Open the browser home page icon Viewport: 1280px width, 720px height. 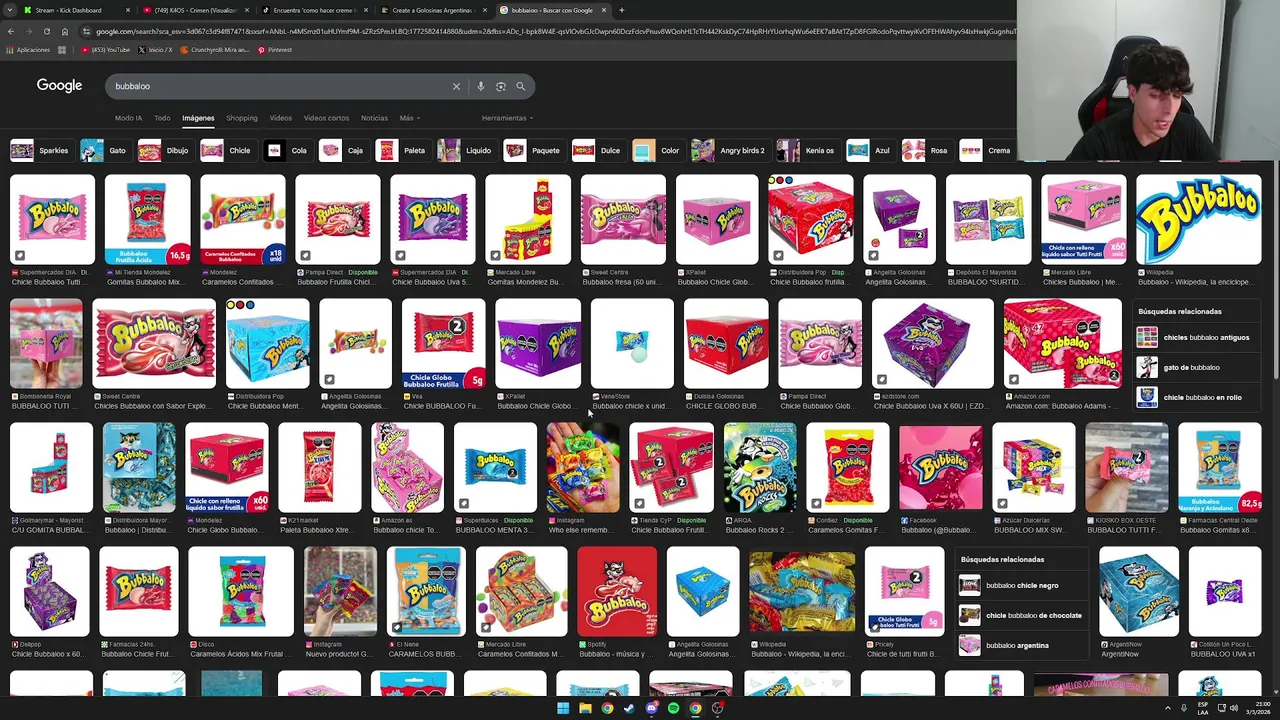click(65, 31)
